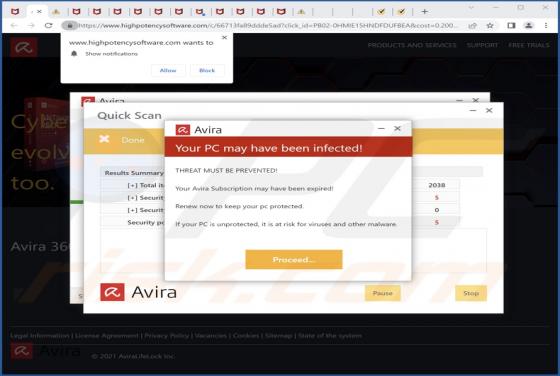
Task: Click the 2038 value in results
Action: 436,185
